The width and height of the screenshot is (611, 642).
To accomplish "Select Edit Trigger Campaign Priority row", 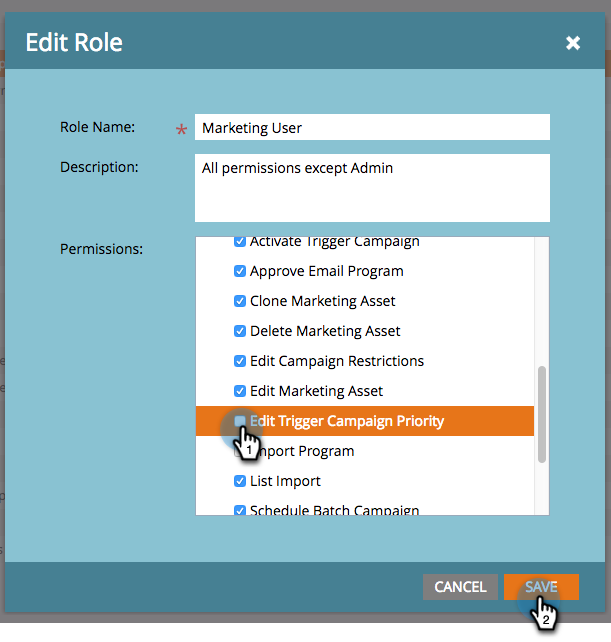I will [380, 421].
